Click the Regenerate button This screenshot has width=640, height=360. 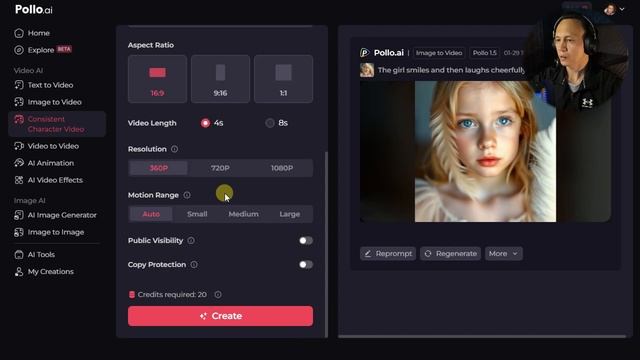451,253
